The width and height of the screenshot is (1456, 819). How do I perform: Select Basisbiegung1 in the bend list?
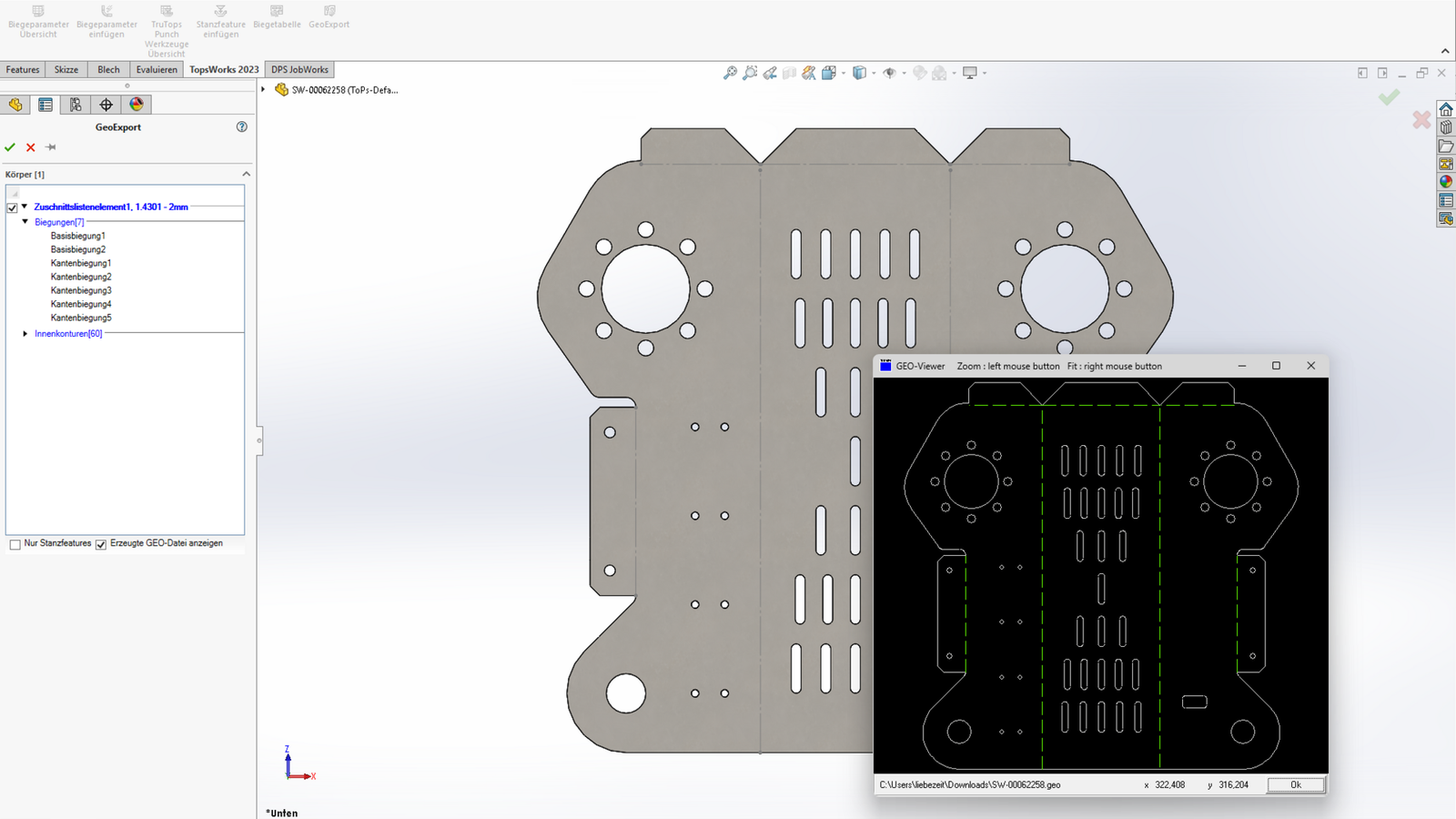[78, 236]
